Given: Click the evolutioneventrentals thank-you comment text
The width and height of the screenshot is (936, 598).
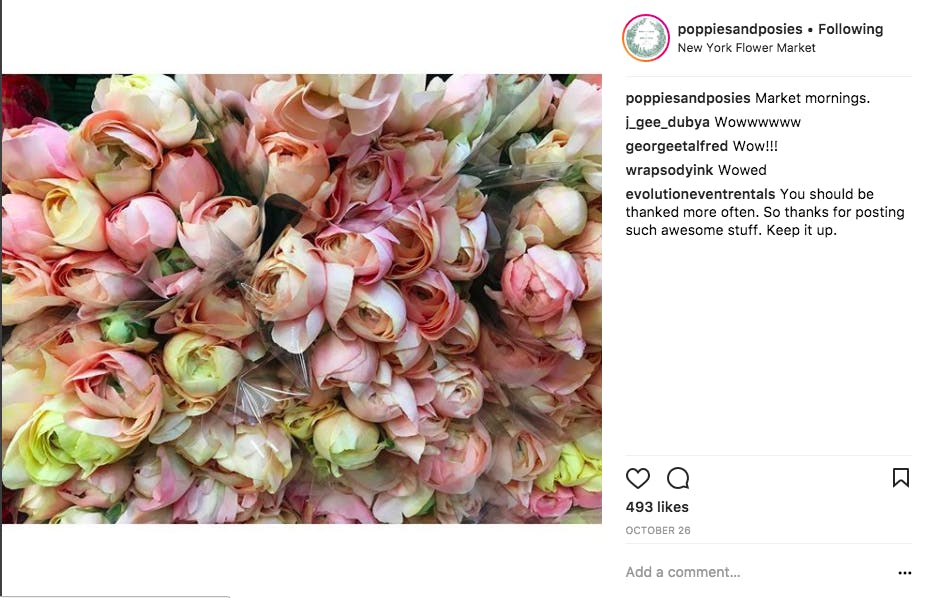Looking at the screenshot, I should (x=765, y=212).
